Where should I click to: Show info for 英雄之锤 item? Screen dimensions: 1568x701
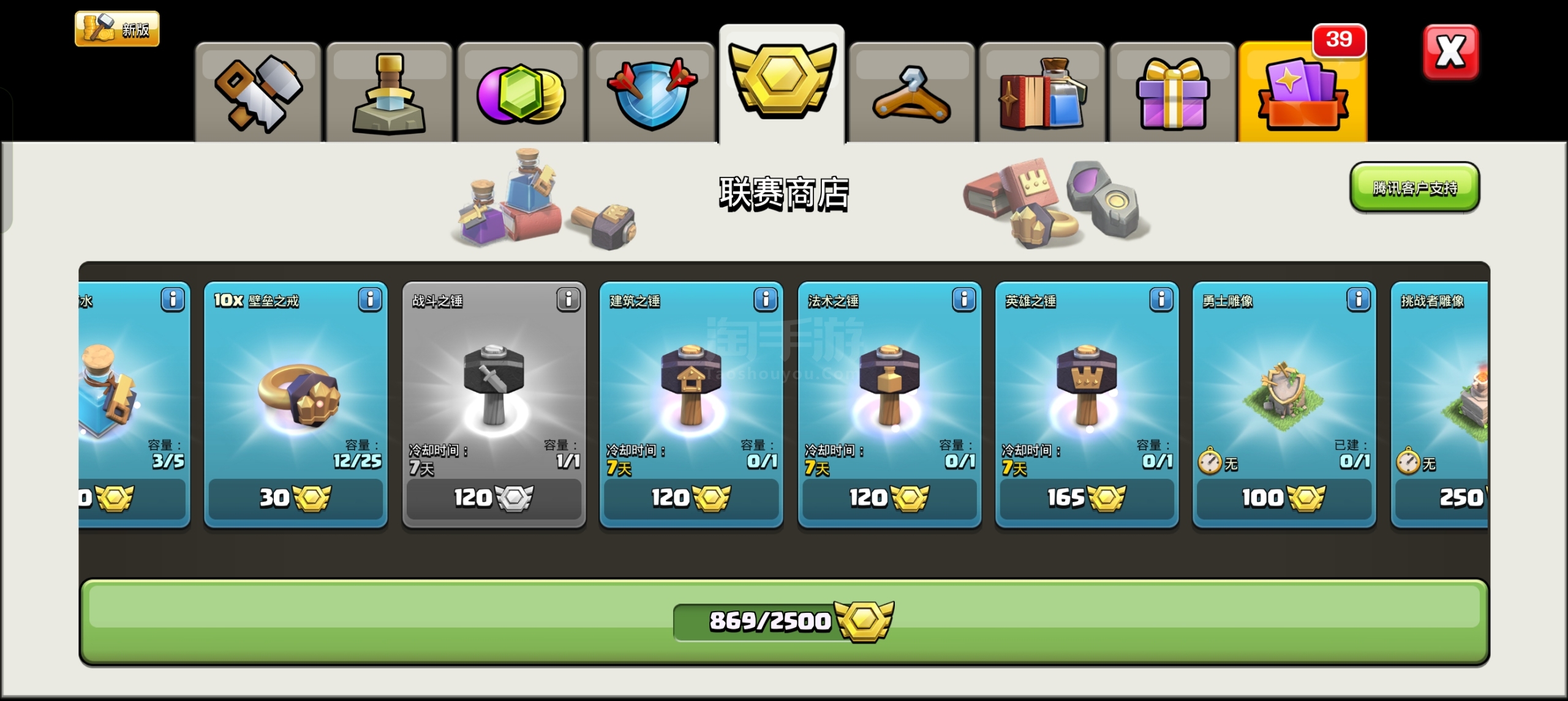pyautogui.click(x=1161, y=299)
